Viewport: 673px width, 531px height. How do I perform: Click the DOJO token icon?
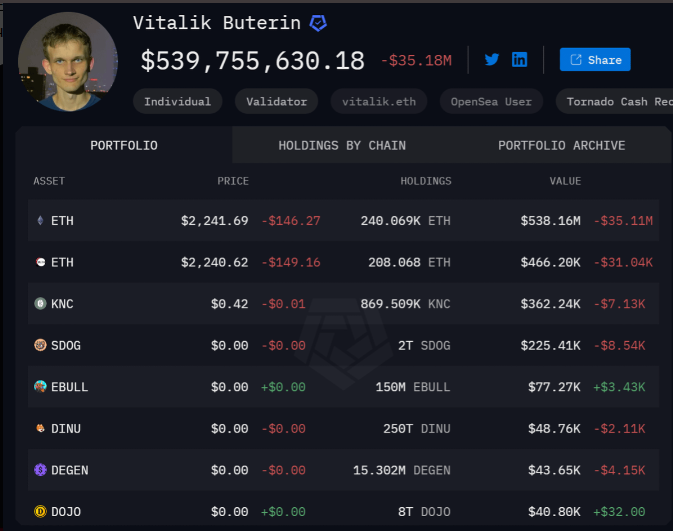point(40,512)
